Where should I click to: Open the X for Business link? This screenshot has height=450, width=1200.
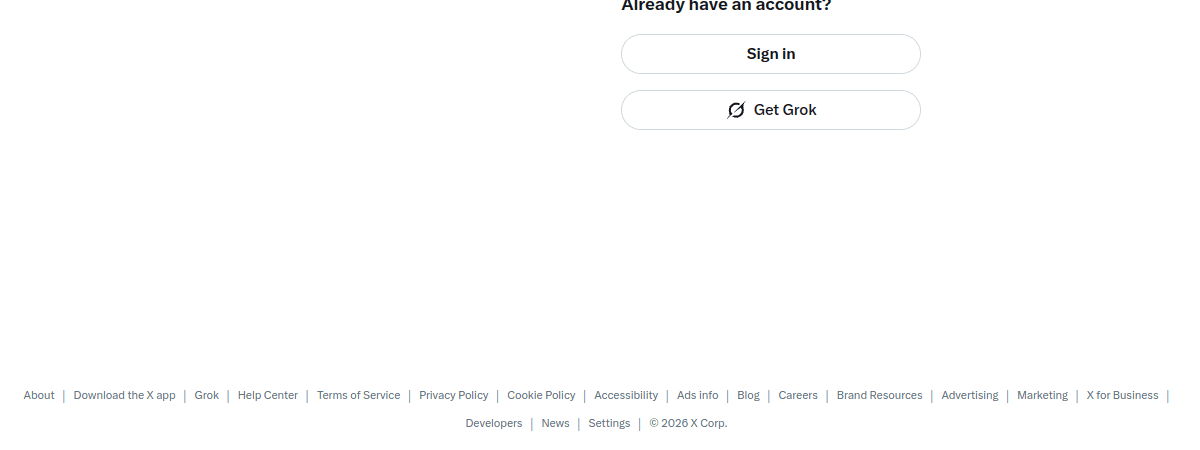click(1122, 395)
